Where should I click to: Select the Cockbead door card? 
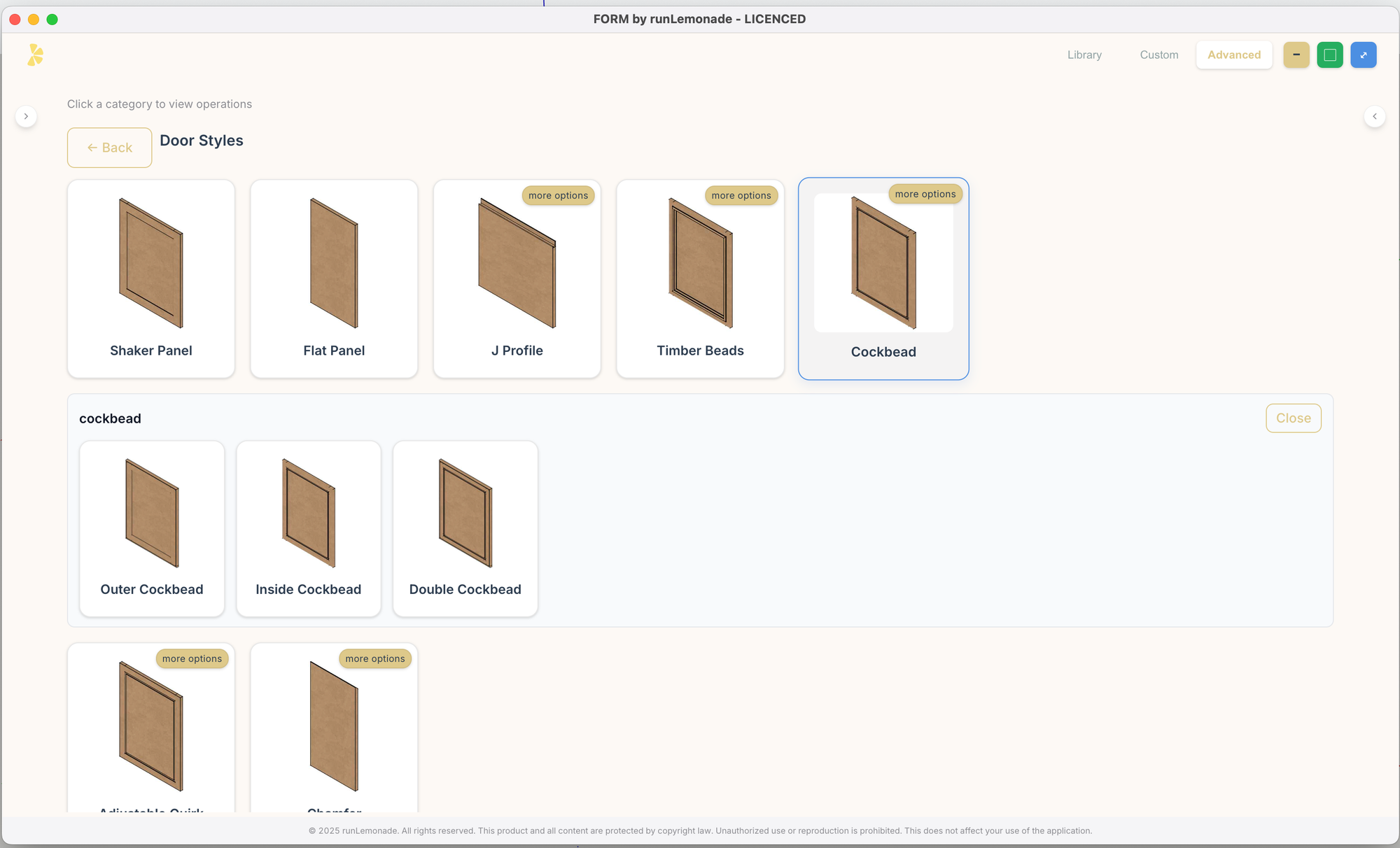883,280
